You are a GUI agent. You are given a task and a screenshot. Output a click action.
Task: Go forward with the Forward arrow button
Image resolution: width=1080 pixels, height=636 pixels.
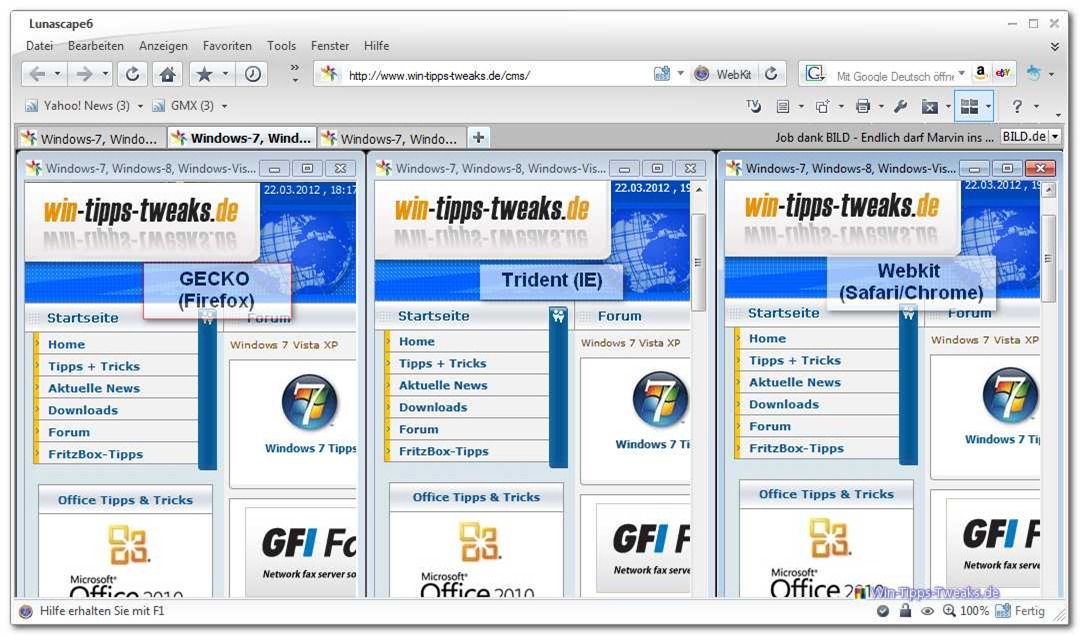pyautogui.click(x=84, y=74)
